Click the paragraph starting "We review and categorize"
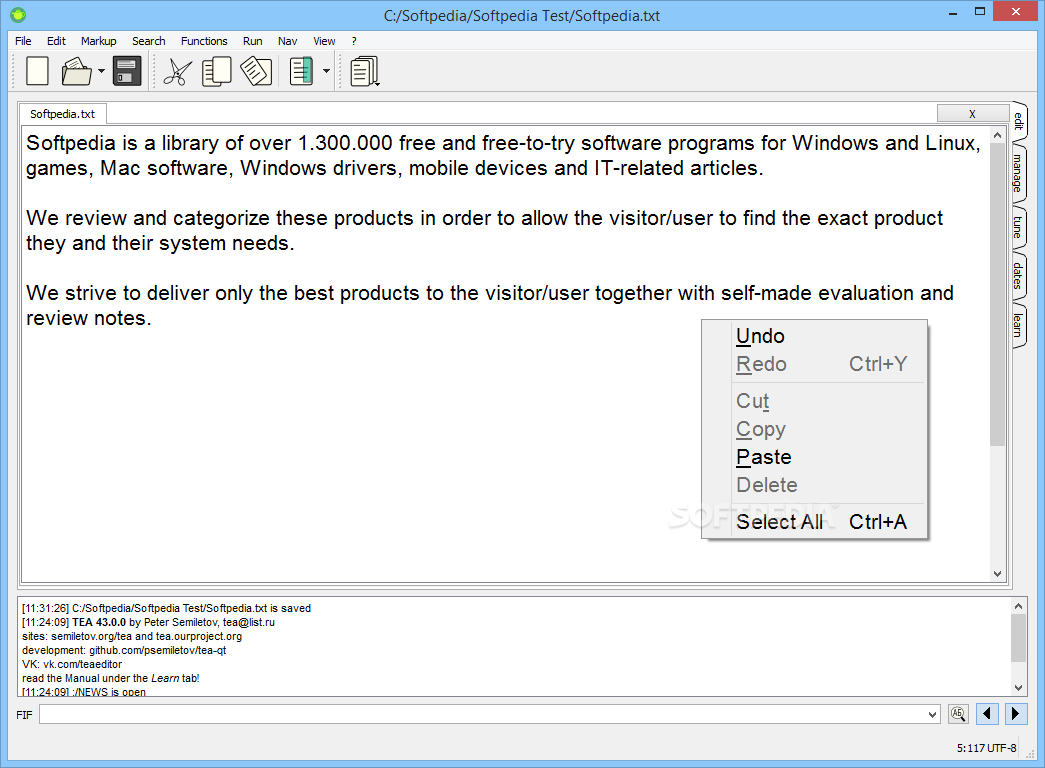 [x=485, y=231]
